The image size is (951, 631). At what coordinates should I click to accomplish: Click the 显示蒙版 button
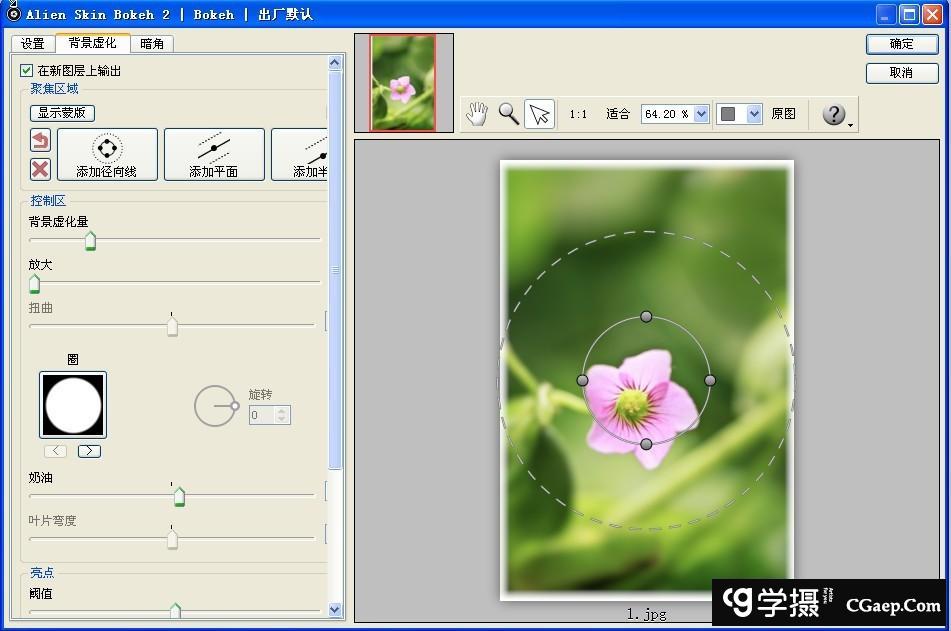[62, 113]
